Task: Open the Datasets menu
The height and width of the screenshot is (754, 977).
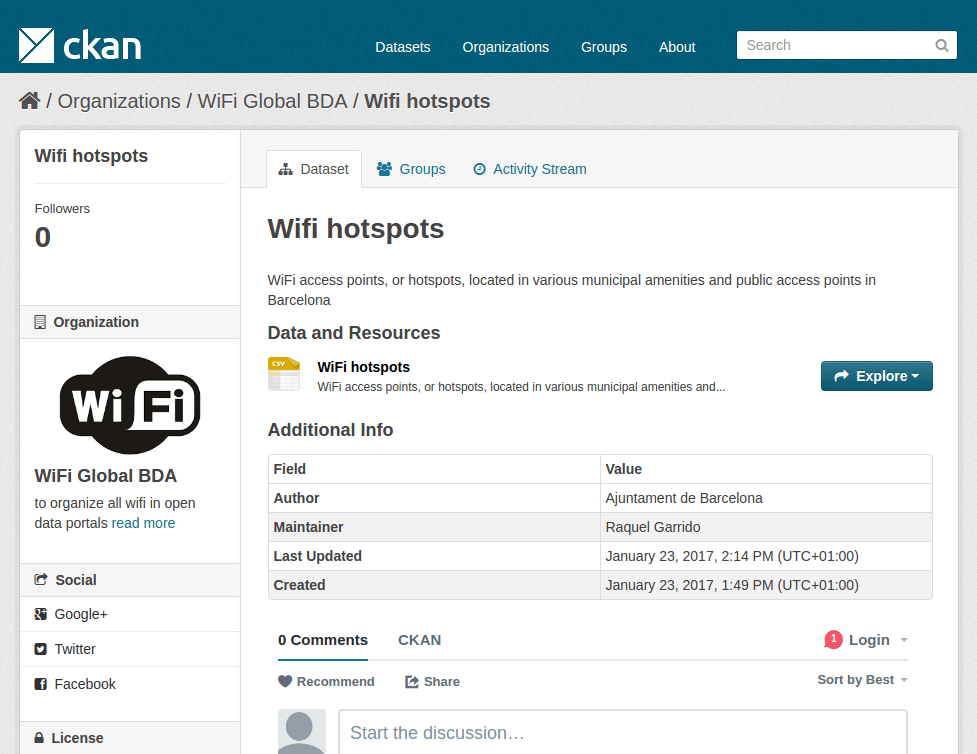Action: pyautogui.click(x=403, y=47)
